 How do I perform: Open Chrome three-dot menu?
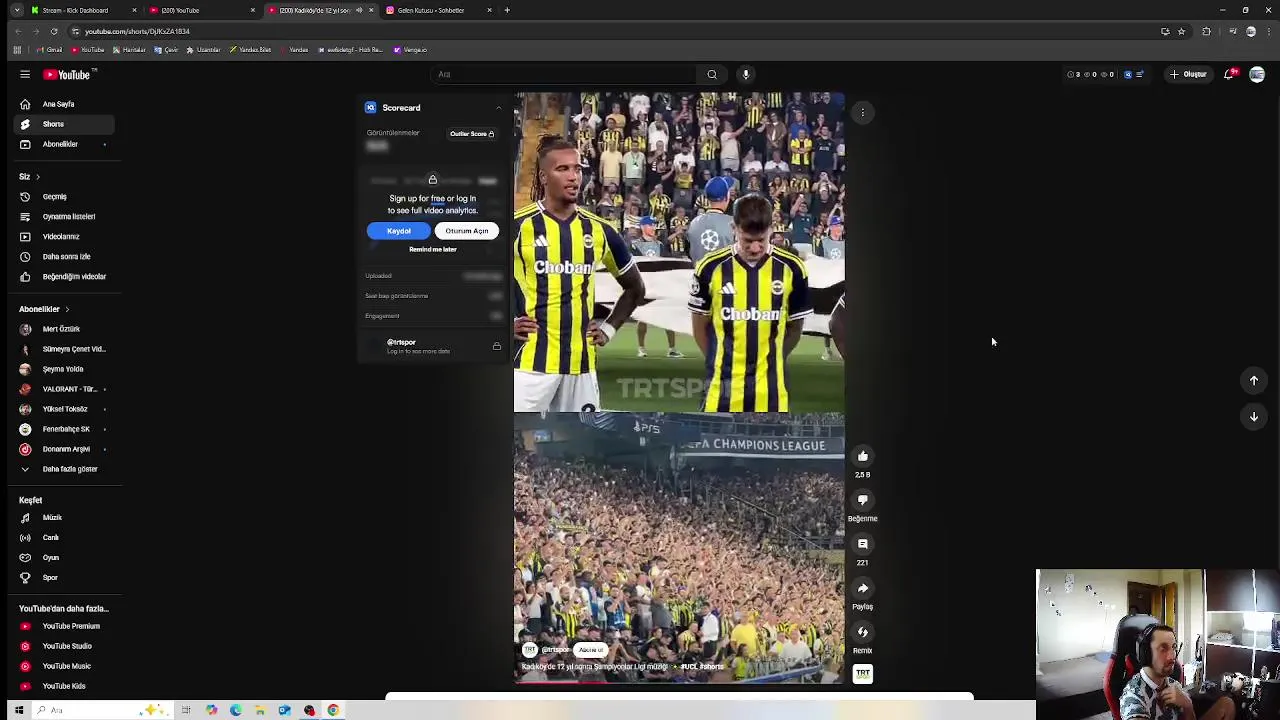click(x=1268, y=31)
